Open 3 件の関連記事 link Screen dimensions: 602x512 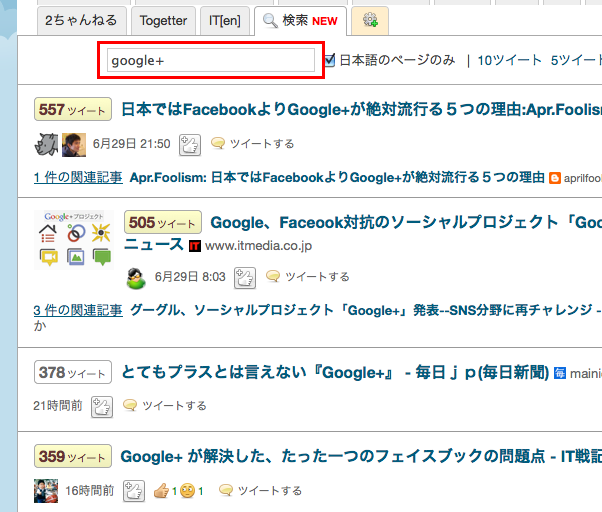coord(78,310)
